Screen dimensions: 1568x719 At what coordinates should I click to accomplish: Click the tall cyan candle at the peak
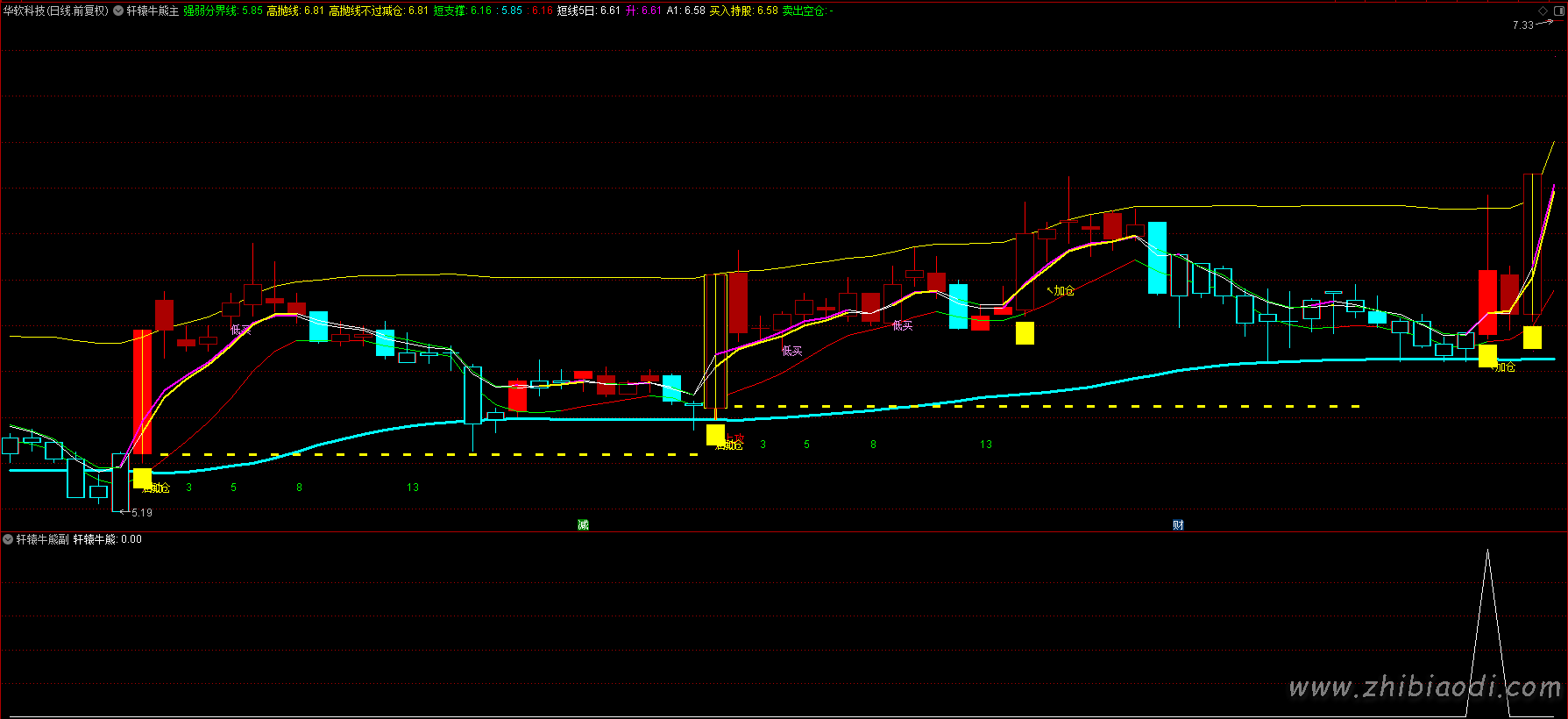[x=1157, y=258]
